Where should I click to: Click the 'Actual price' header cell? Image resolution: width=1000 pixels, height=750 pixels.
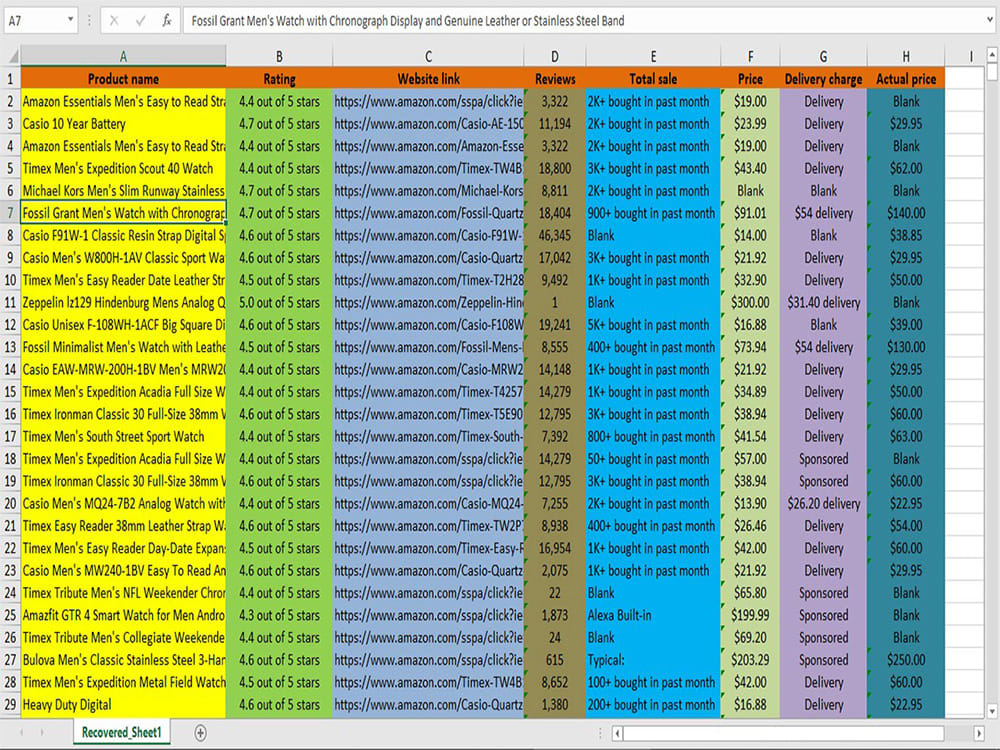906,79
